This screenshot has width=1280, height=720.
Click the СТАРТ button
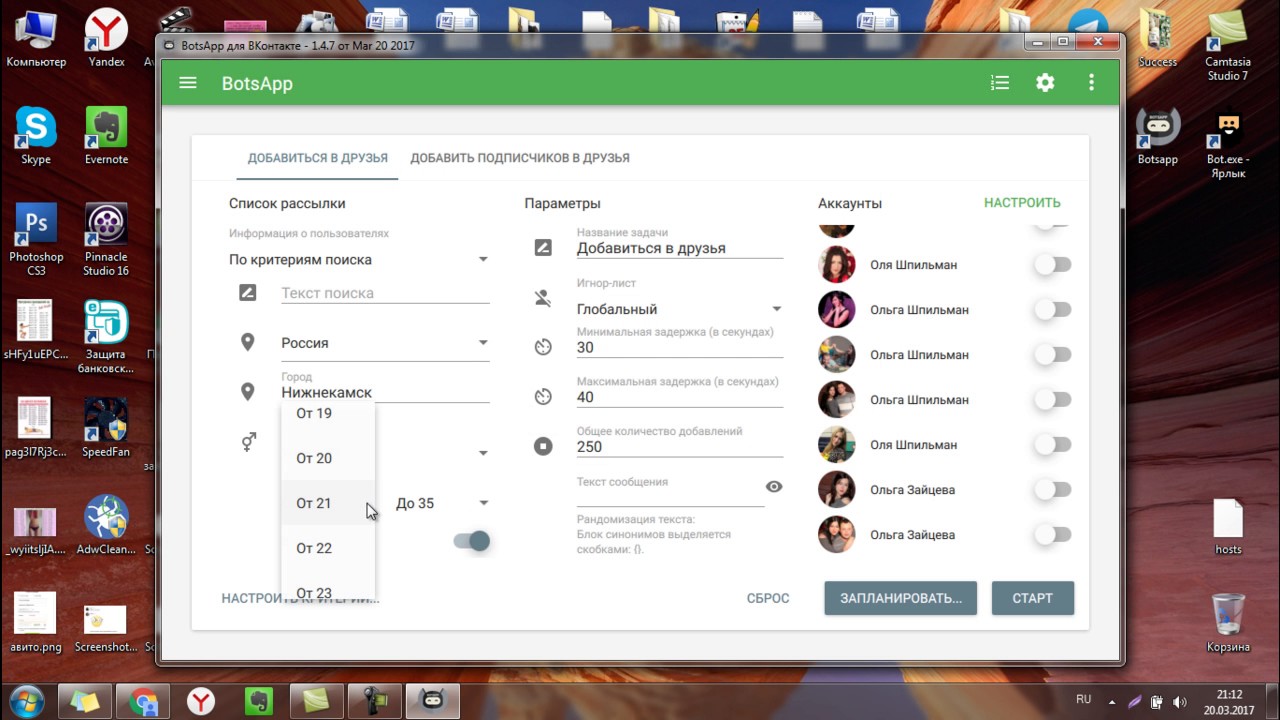coord(1033,598)
